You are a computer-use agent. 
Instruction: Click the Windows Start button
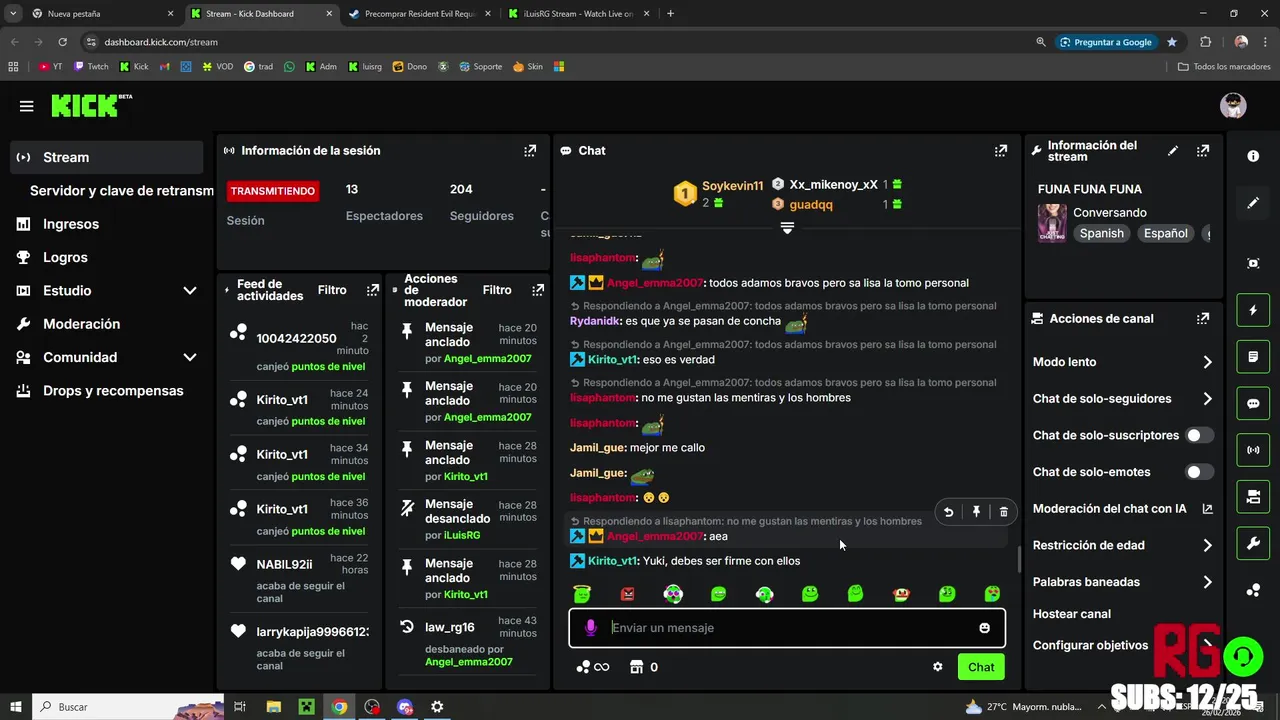(16, 707)
